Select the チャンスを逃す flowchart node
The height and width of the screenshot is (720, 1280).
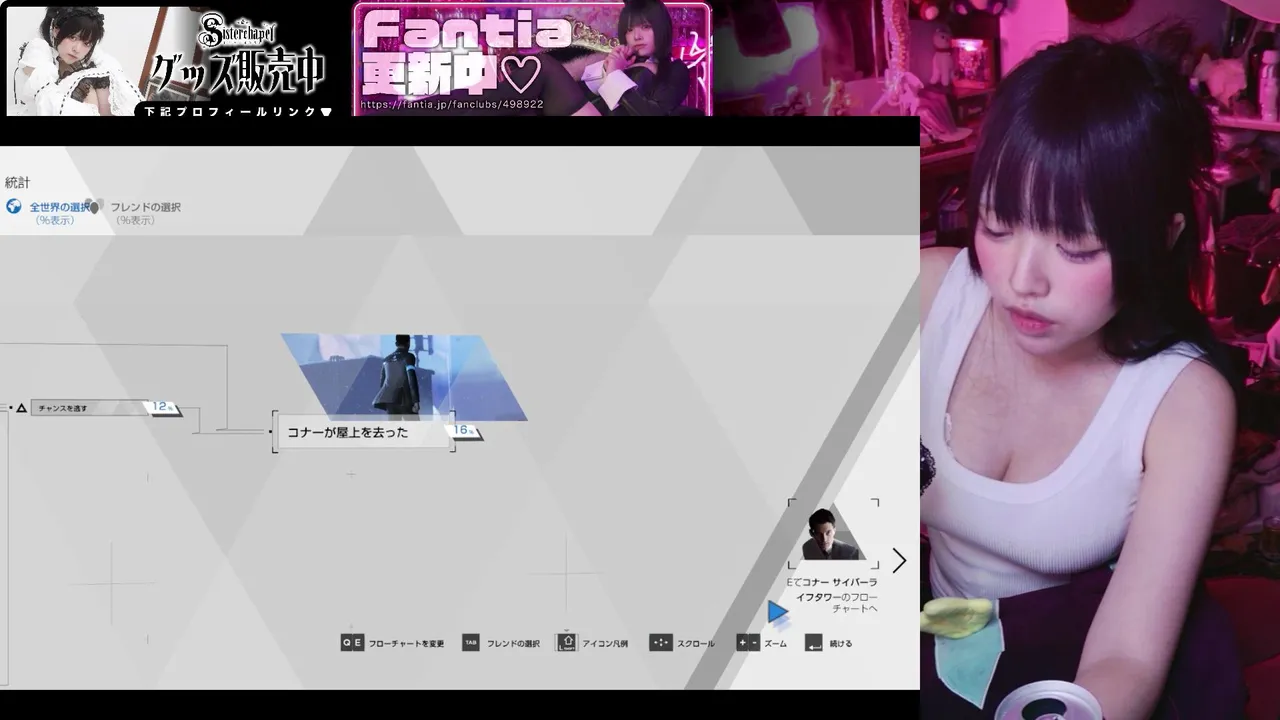90,408
